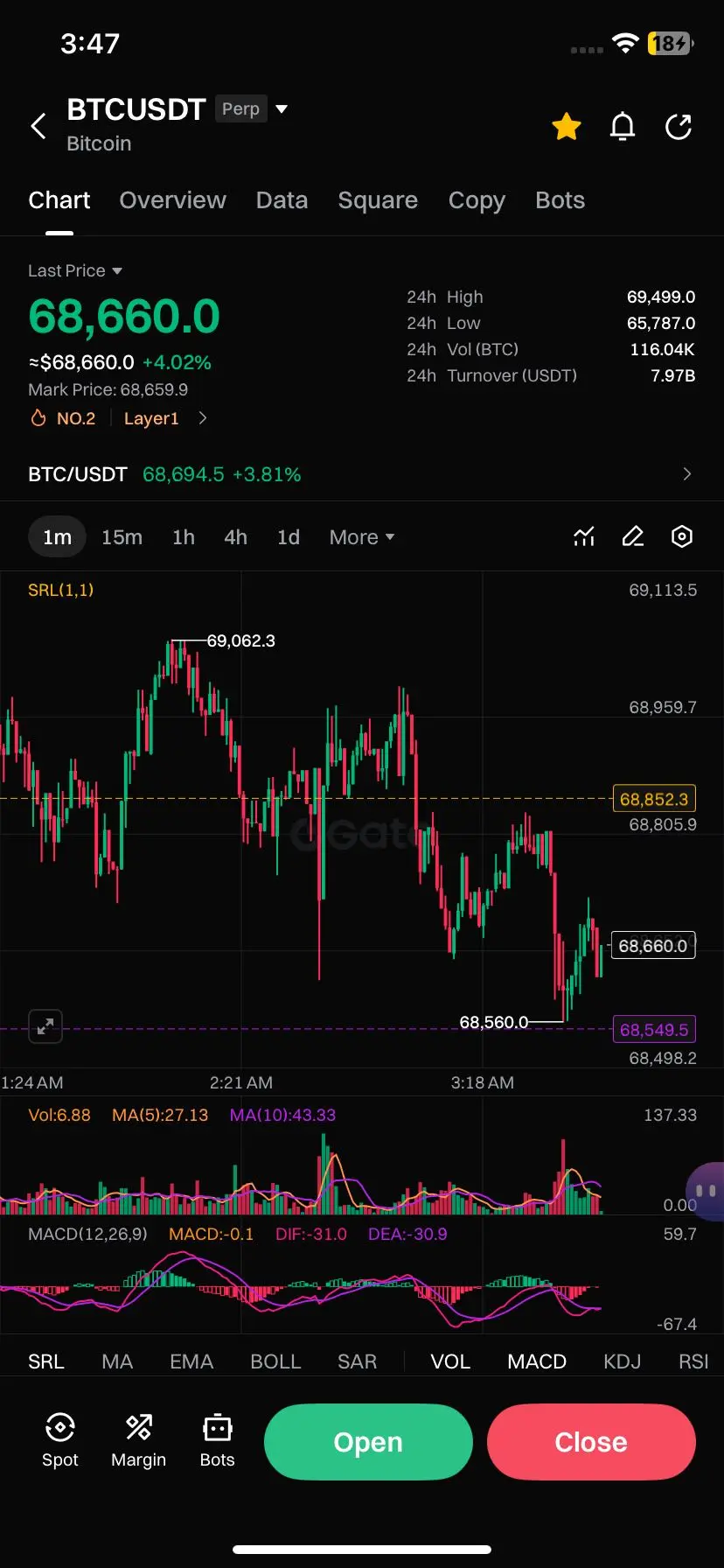Toggle the SRL indicator
This screenshot has width=724, height=1568.
point(46,1361)
